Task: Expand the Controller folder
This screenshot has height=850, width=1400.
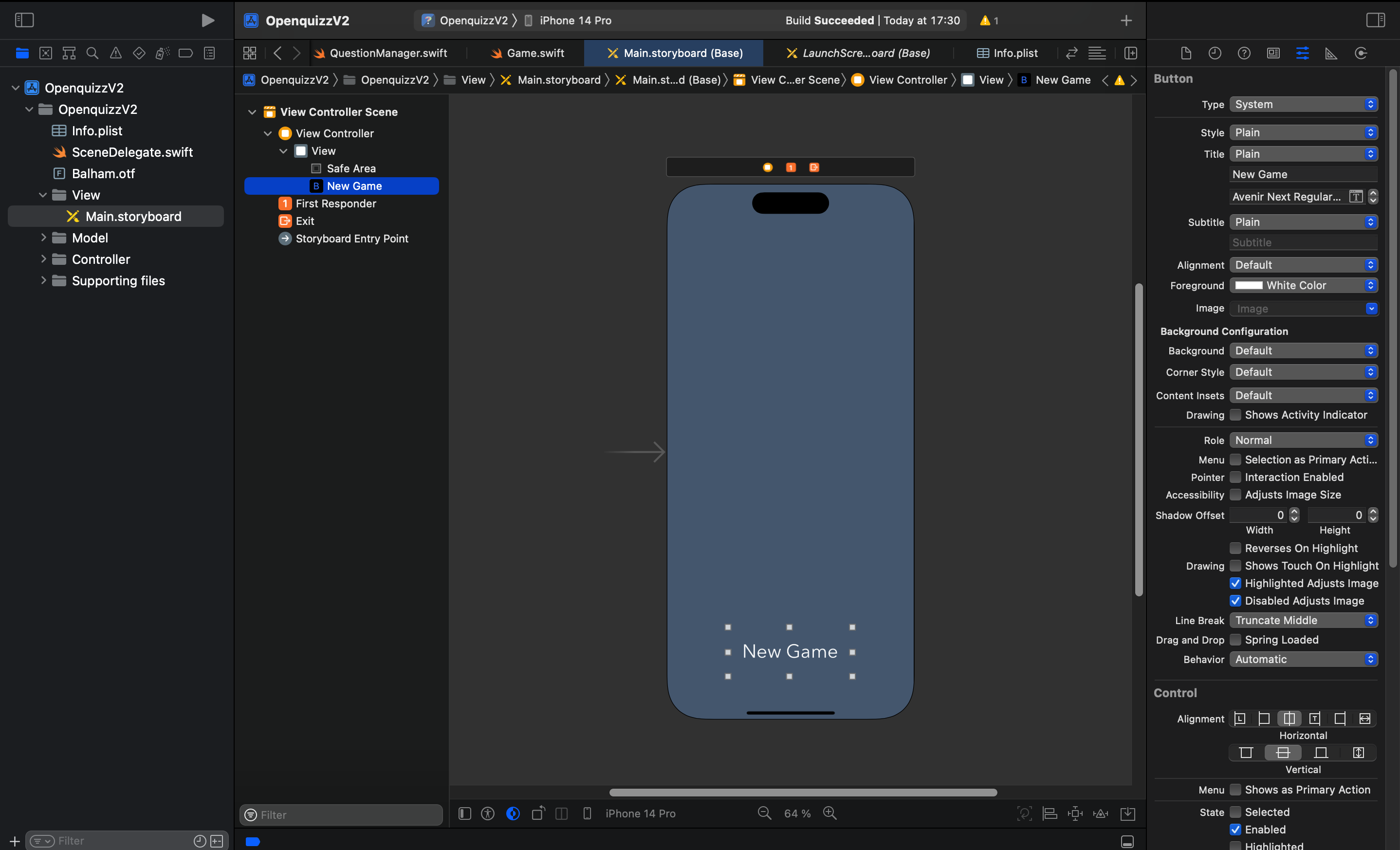Action: pyautogui.click(x=43, y=259)
